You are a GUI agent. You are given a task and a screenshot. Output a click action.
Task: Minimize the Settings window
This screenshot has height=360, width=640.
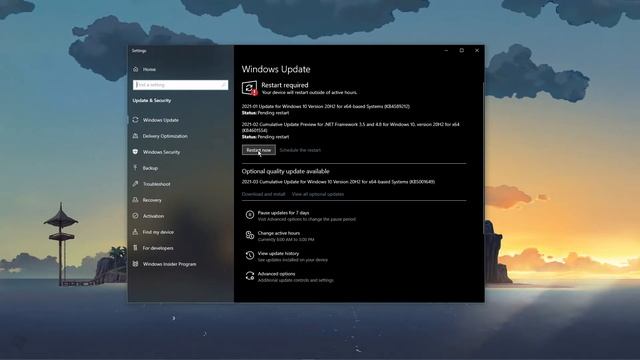446,51
